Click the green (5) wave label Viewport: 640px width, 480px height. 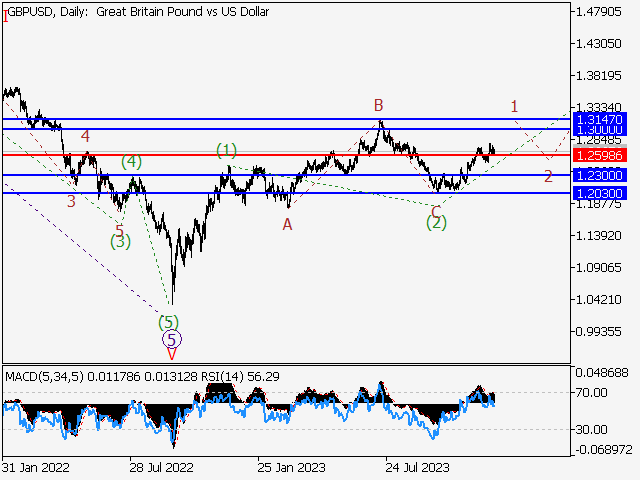[x=169, y=322]
